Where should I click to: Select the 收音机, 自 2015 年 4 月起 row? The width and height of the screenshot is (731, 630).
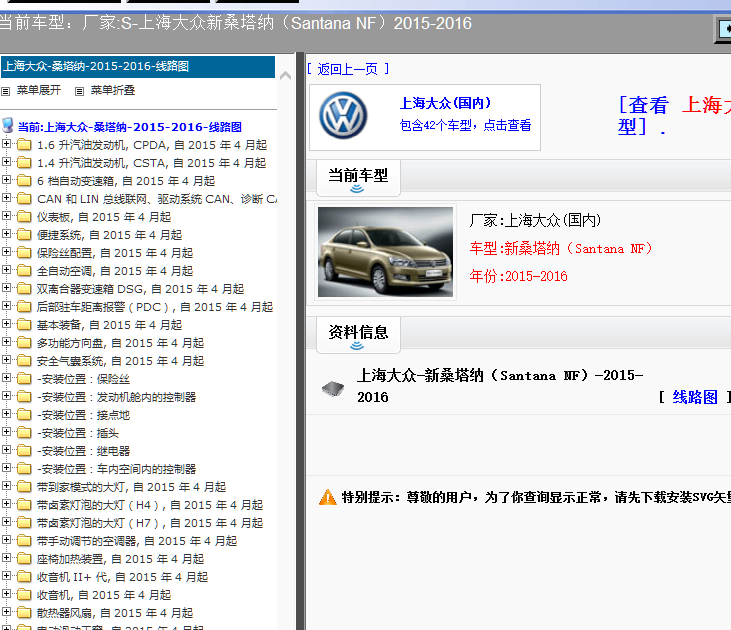(x=103, y=595)
